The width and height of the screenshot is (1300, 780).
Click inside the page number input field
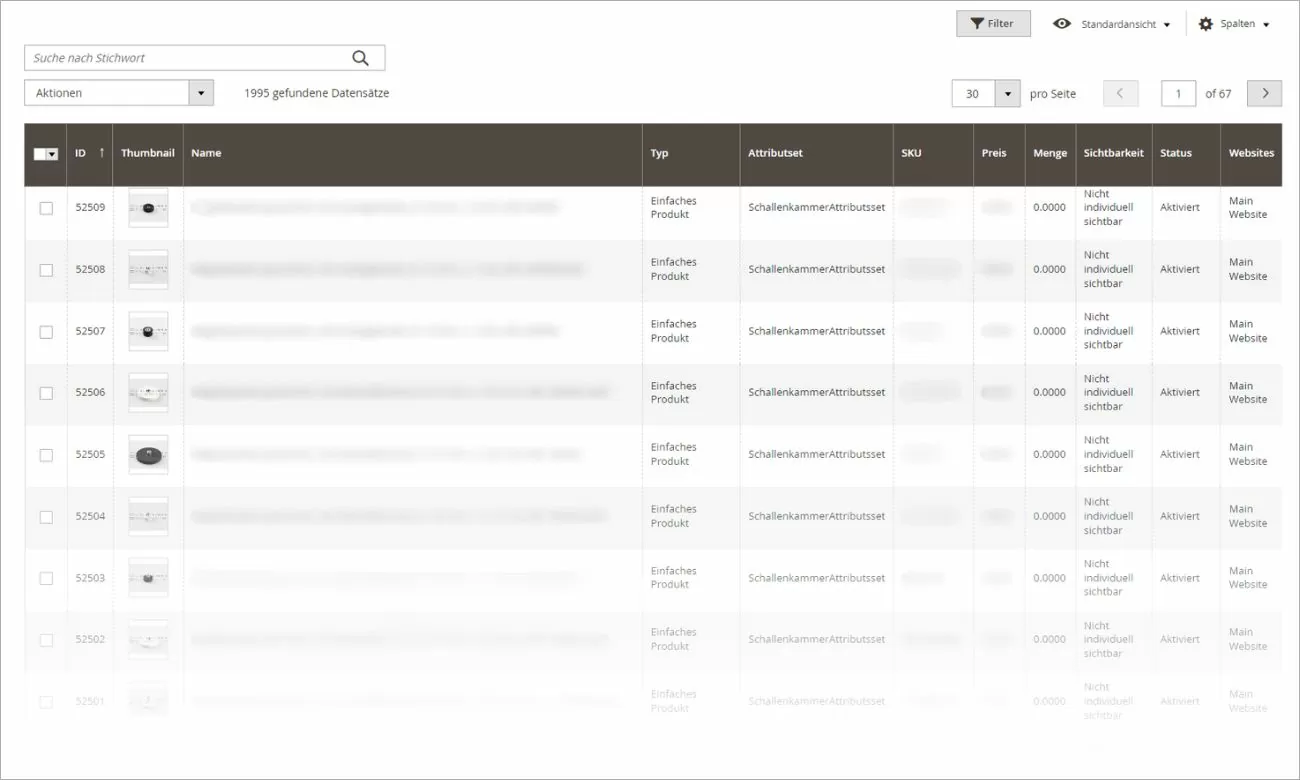coord(1178,93)
